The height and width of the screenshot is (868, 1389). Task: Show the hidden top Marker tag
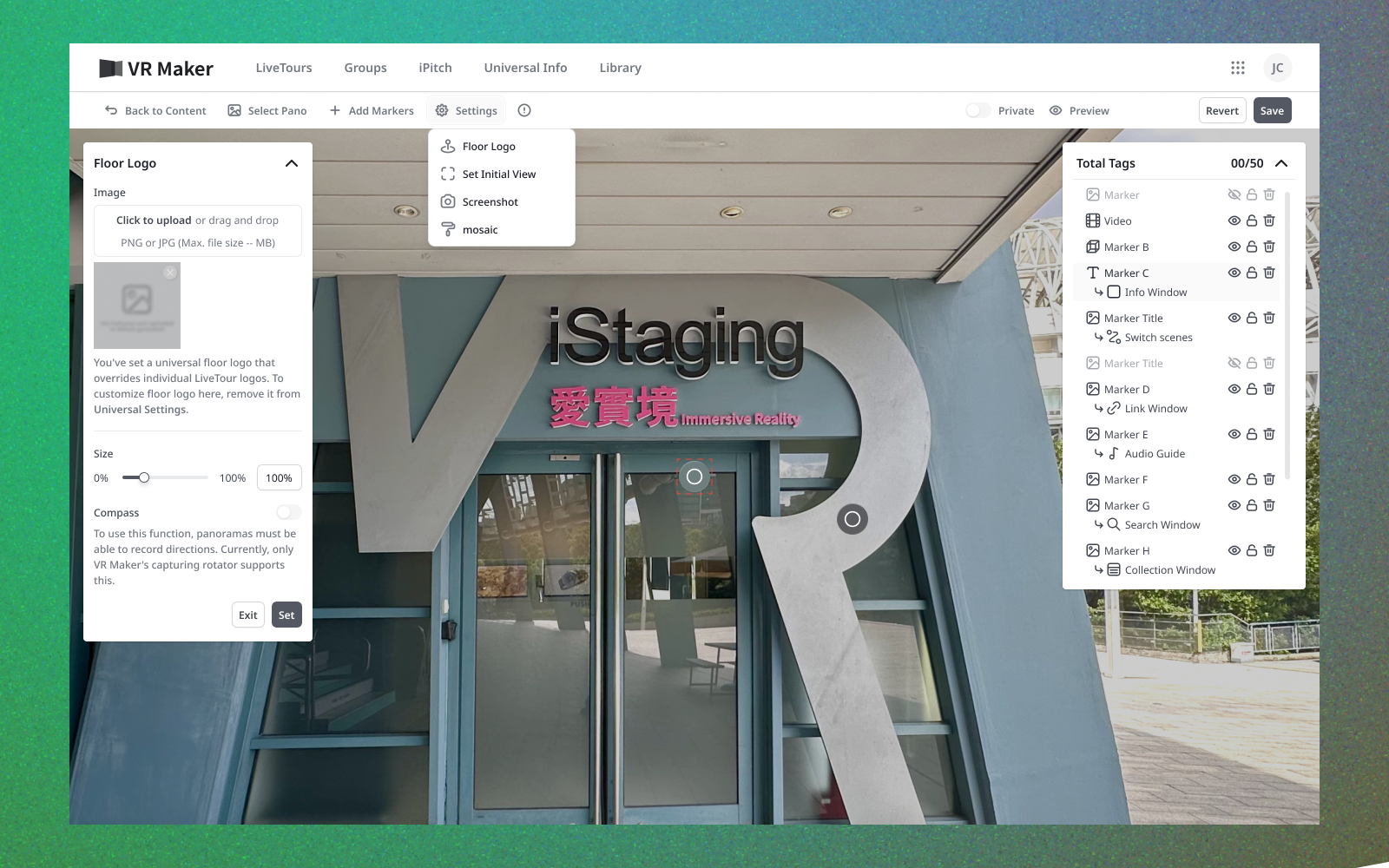(1234, 194)
